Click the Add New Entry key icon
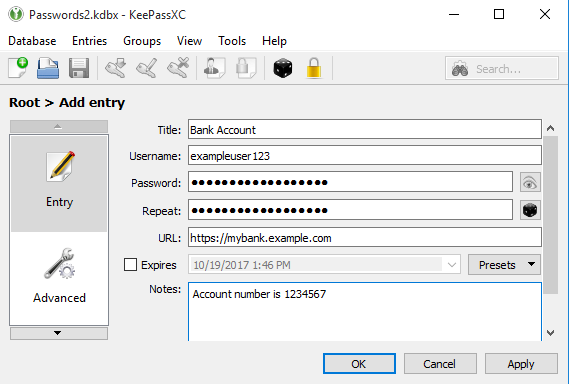The image size is (569, 384). (116, 68)
